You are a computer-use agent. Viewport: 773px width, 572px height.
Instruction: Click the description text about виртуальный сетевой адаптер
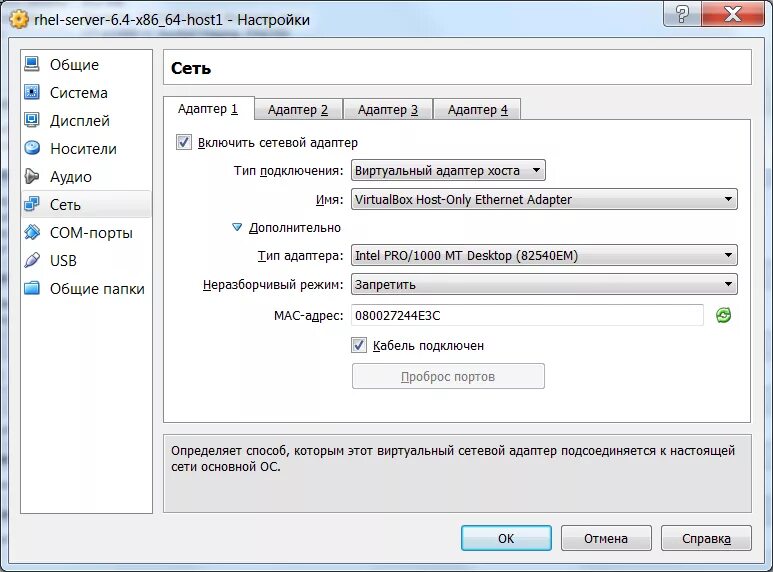pos(453,458)
